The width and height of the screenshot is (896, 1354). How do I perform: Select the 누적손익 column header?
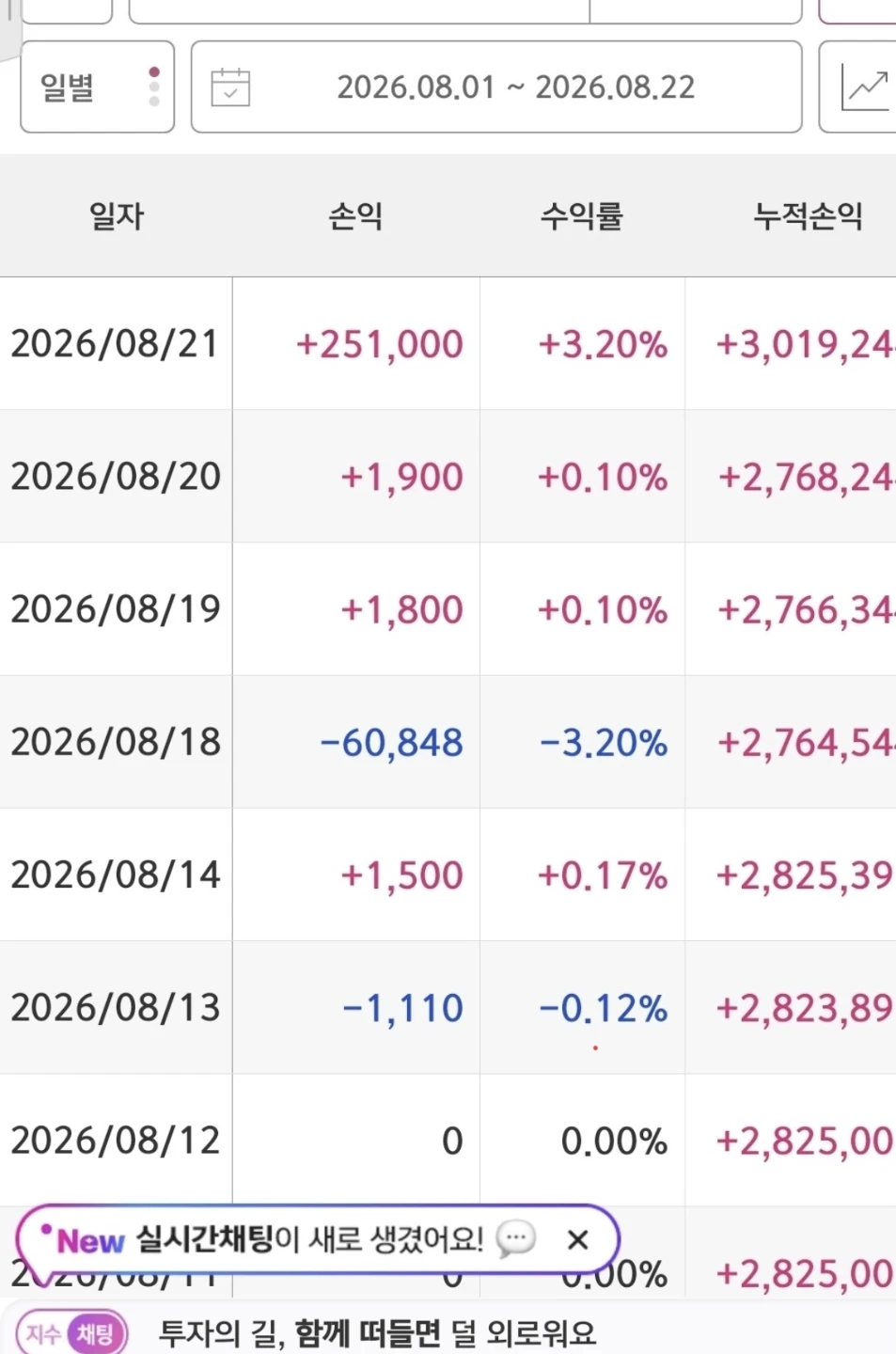point(808,215)
